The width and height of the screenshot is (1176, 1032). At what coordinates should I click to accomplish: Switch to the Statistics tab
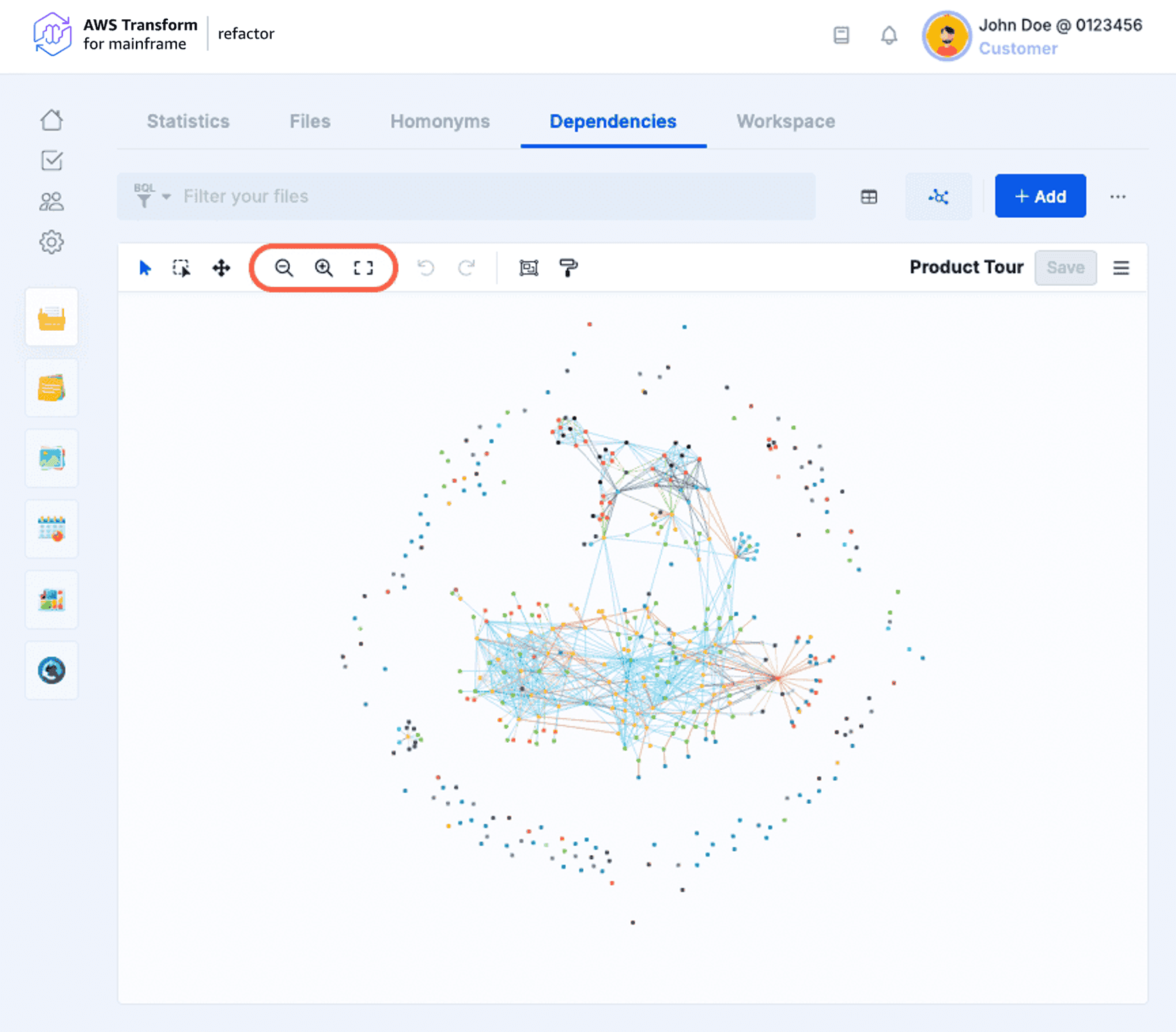click(x=188, y=121)
